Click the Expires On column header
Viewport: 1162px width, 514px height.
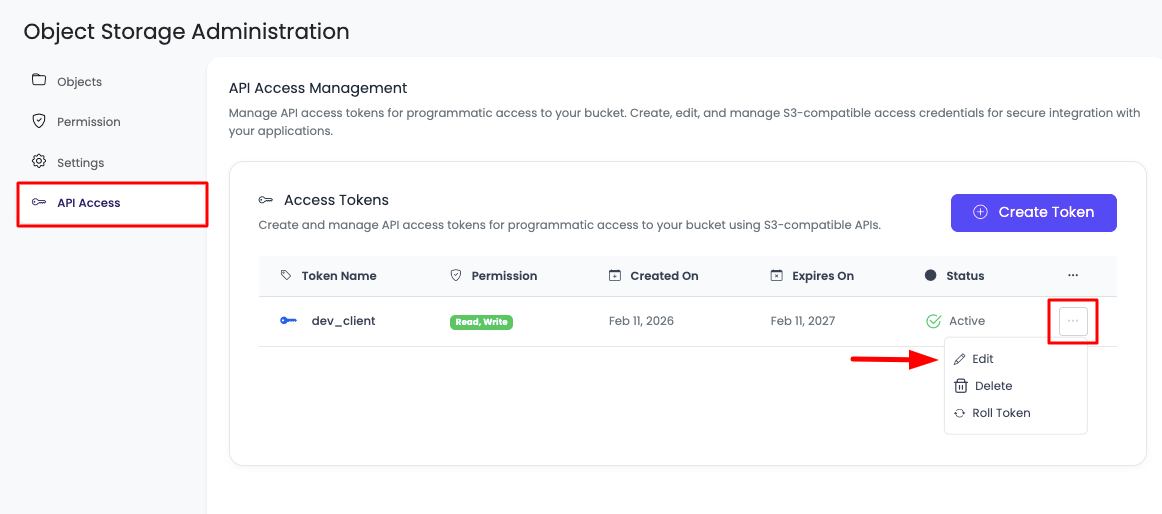click(x=822, y=276)
